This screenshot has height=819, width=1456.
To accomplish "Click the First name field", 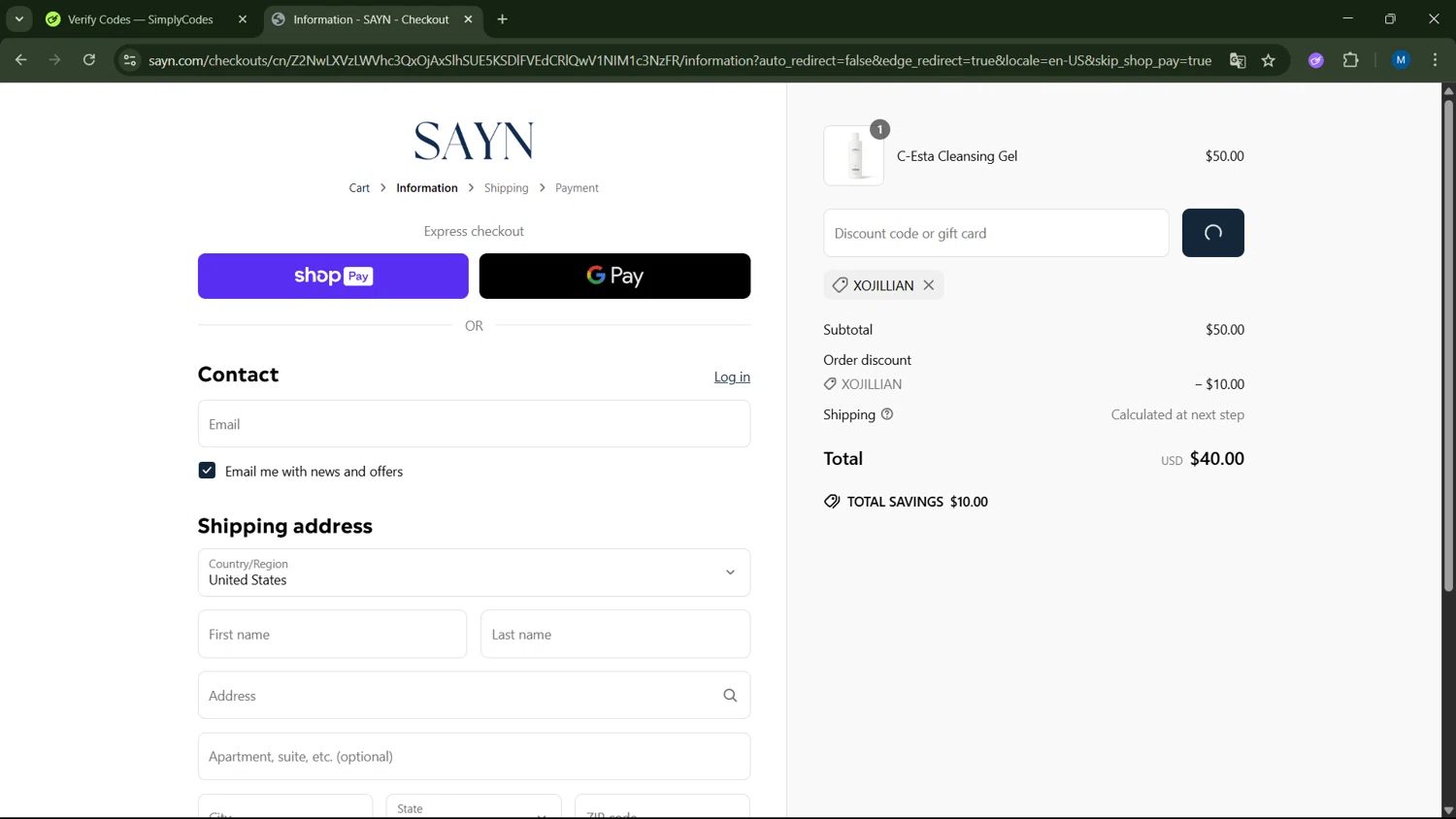I will click(332, 635).
